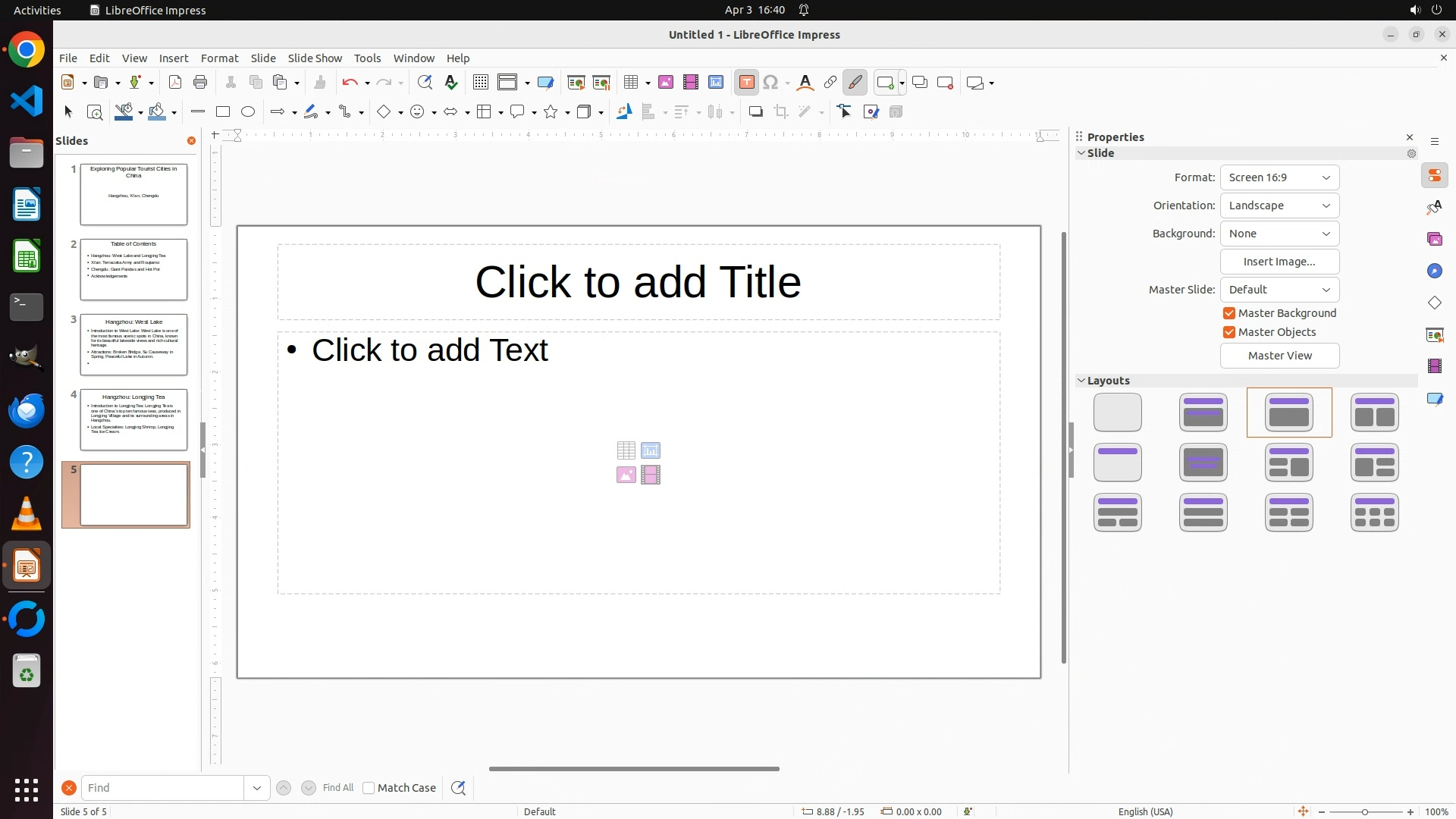Screen dimensions: 1456x819
Task: Click the Insert Text Box icon
Action: tap(747, 83)
